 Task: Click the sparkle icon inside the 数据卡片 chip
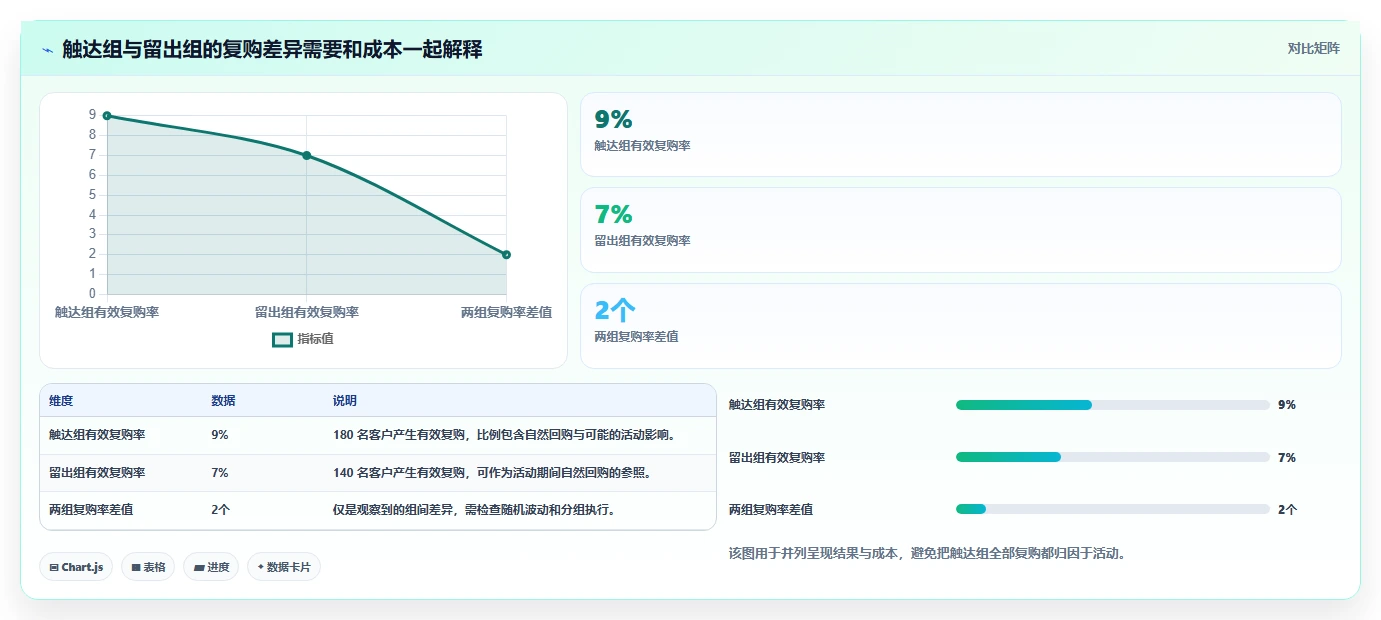click(x=260, y=567)
